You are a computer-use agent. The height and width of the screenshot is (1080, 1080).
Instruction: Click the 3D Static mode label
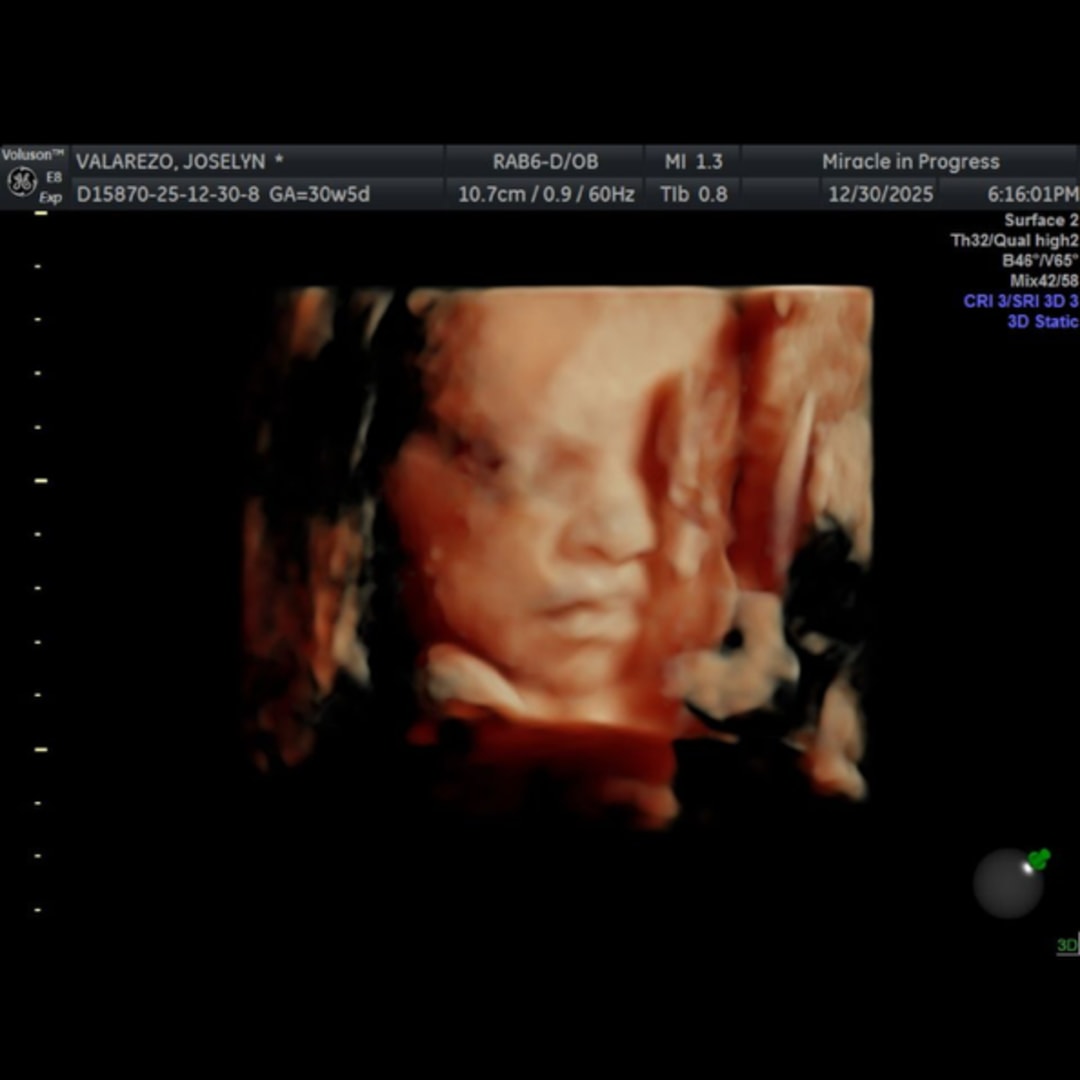coord(1042,321)
